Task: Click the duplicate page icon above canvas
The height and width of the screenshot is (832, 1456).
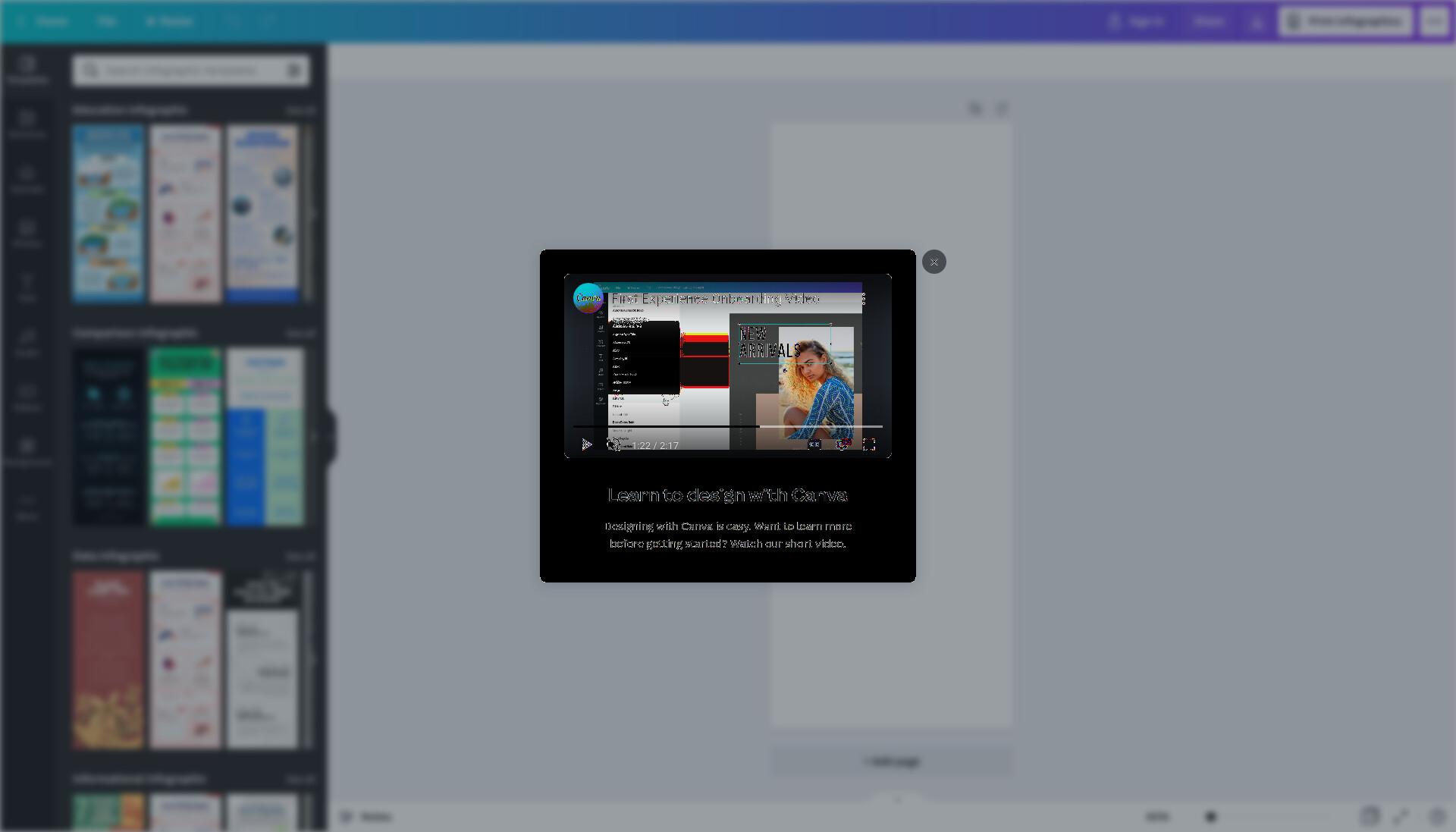Action: pos(976,109)
